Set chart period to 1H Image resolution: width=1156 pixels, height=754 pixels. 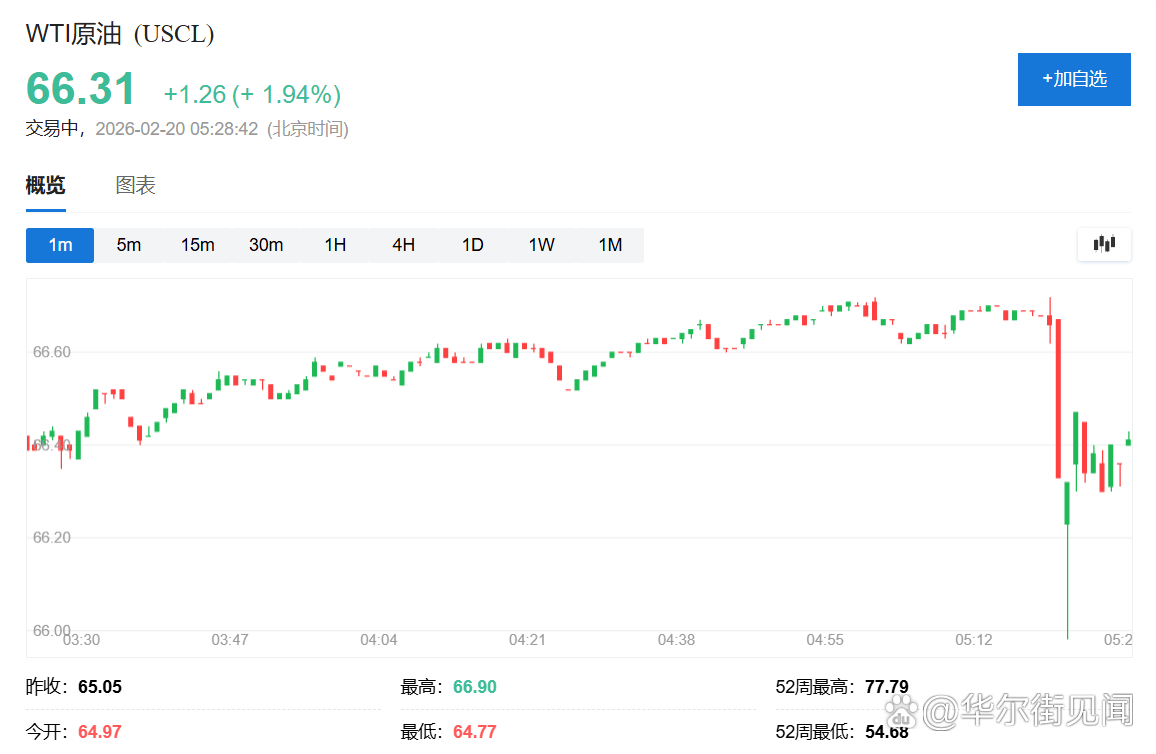pyautogui.click(x=335, y=245)
